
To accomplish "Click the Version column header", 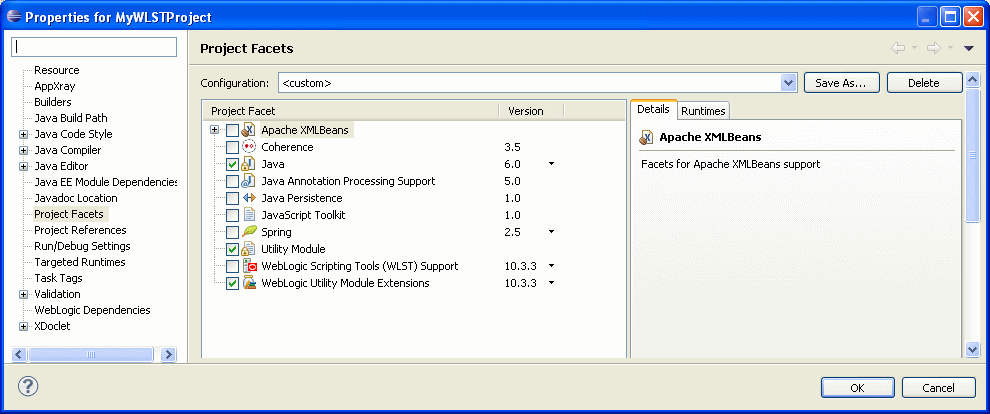I will pyautogui.click(x=531, y=111).
